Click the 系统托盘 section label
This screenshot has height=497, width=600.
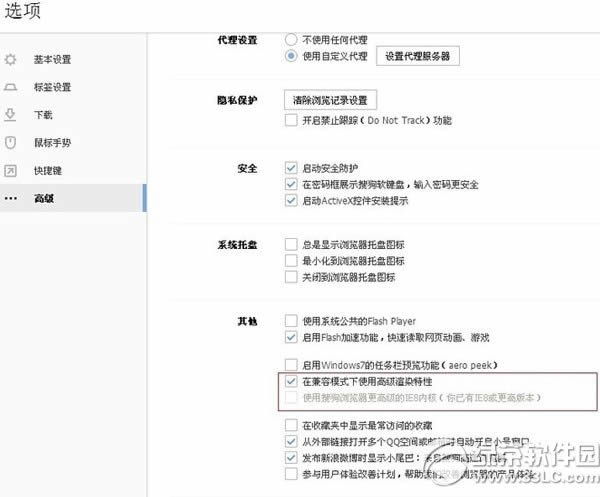(237, 245)
